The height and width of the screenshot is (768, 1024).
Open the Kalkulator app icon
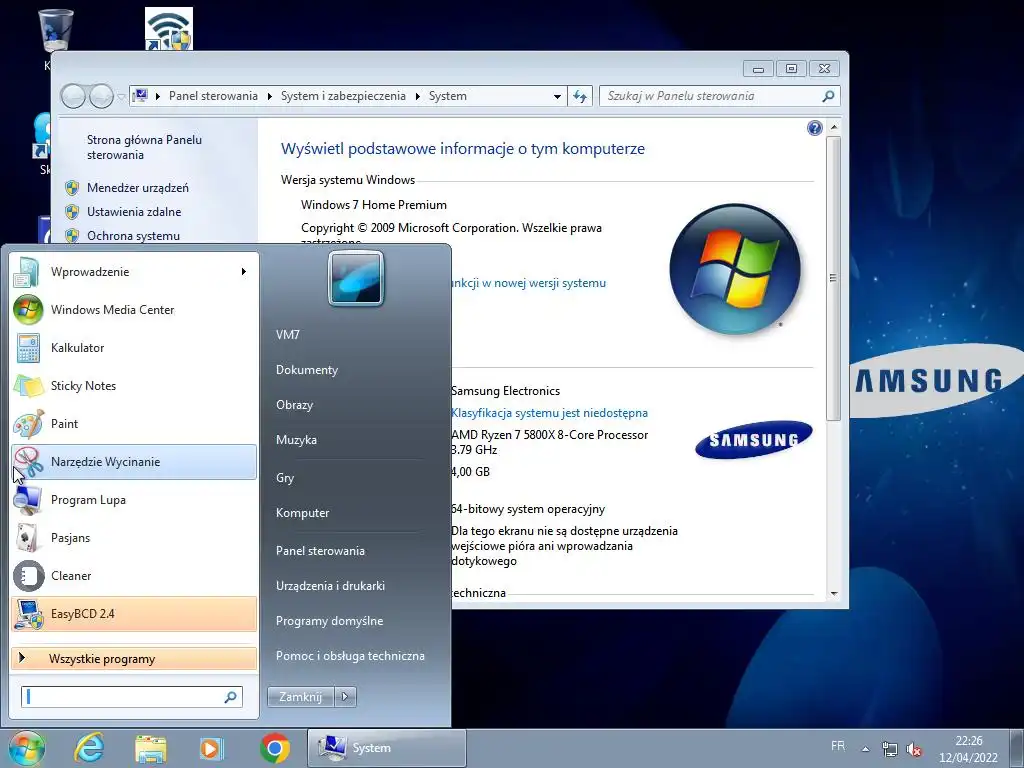pos(28,348)
